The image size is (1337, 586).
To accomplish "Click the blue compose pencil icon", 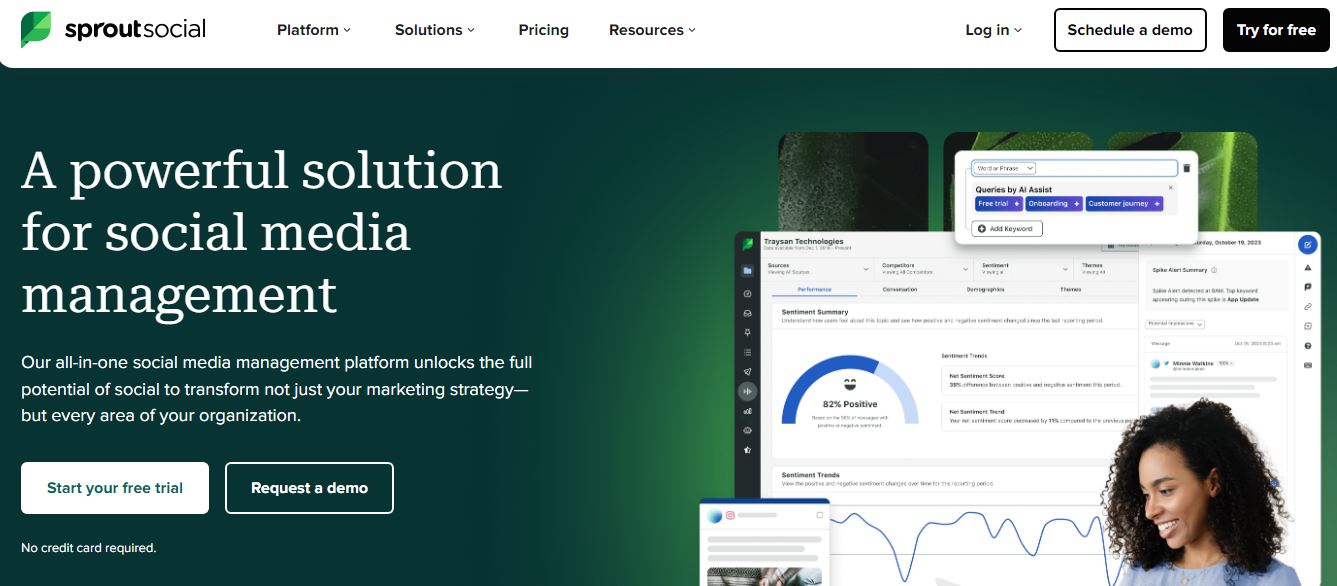I will (1308, 244).
